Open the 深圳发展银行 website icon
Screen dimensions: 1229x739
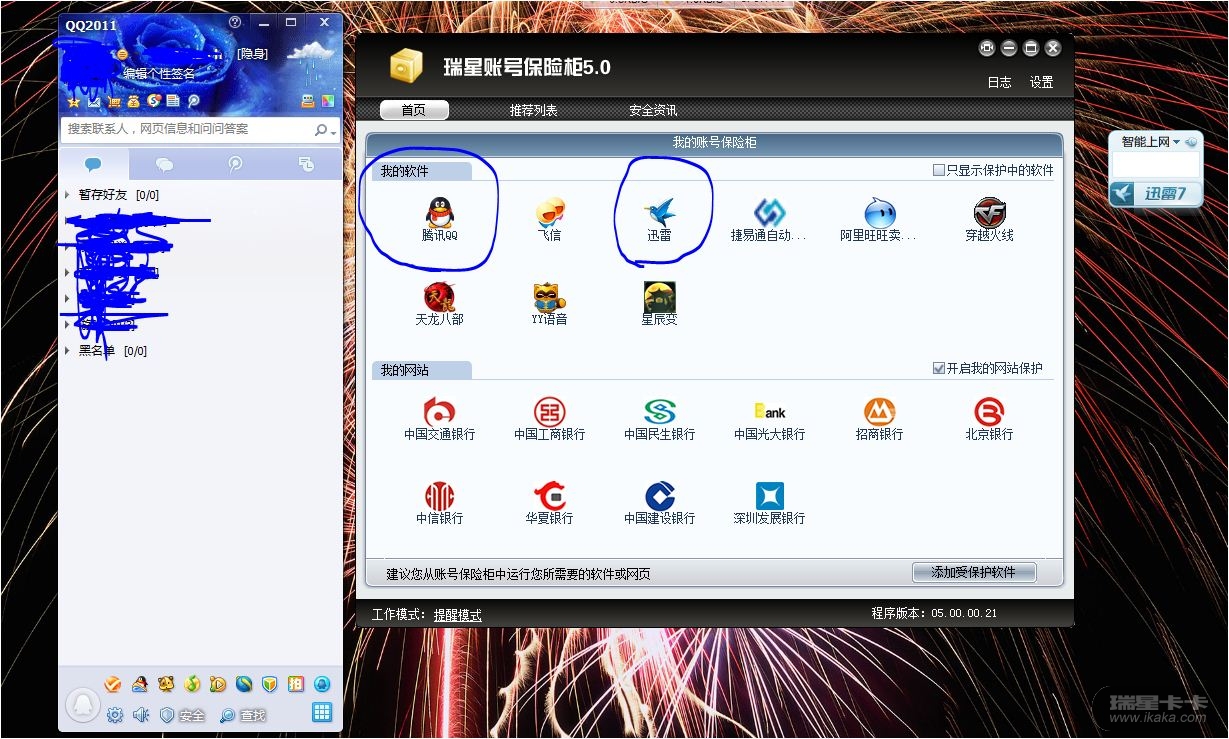coord(769,503)
